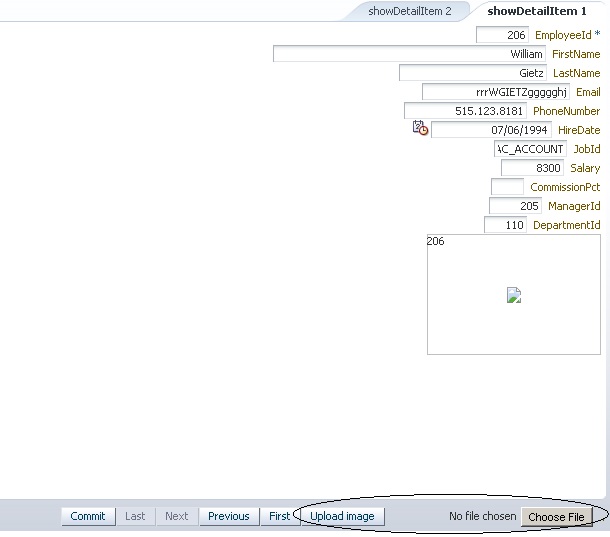Click the Next navigation button
The height and width of the screenshot is (537, 610).
click(x=177, y=516)
